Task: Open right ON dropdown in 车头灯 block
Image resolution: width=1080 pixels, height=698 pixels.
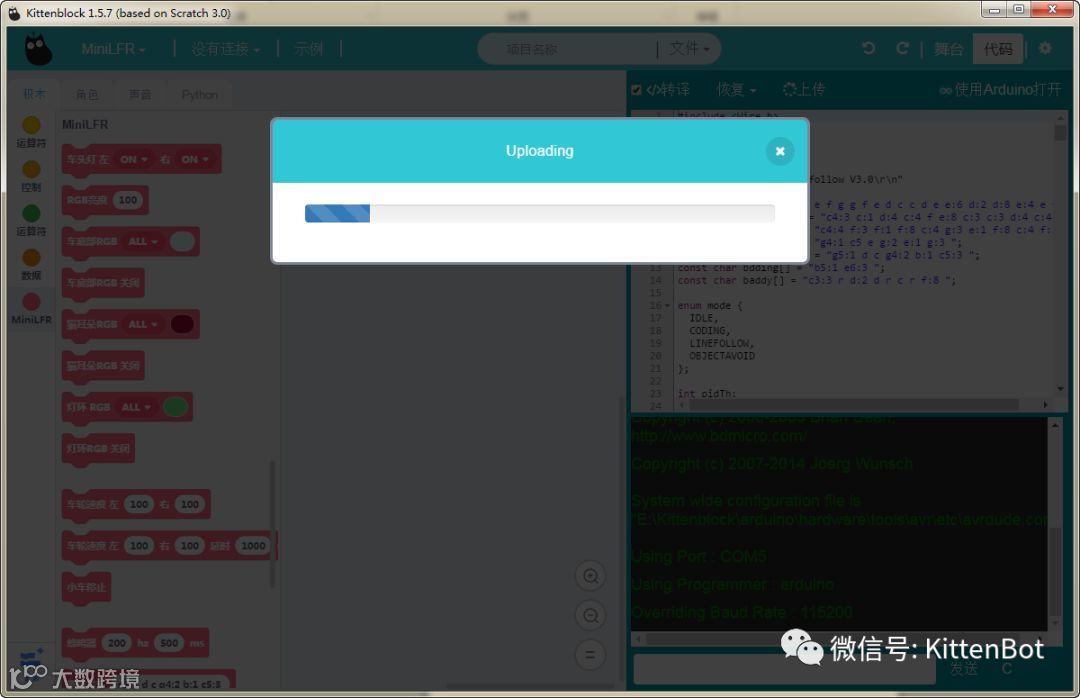Action: click(x=195, y=159)
